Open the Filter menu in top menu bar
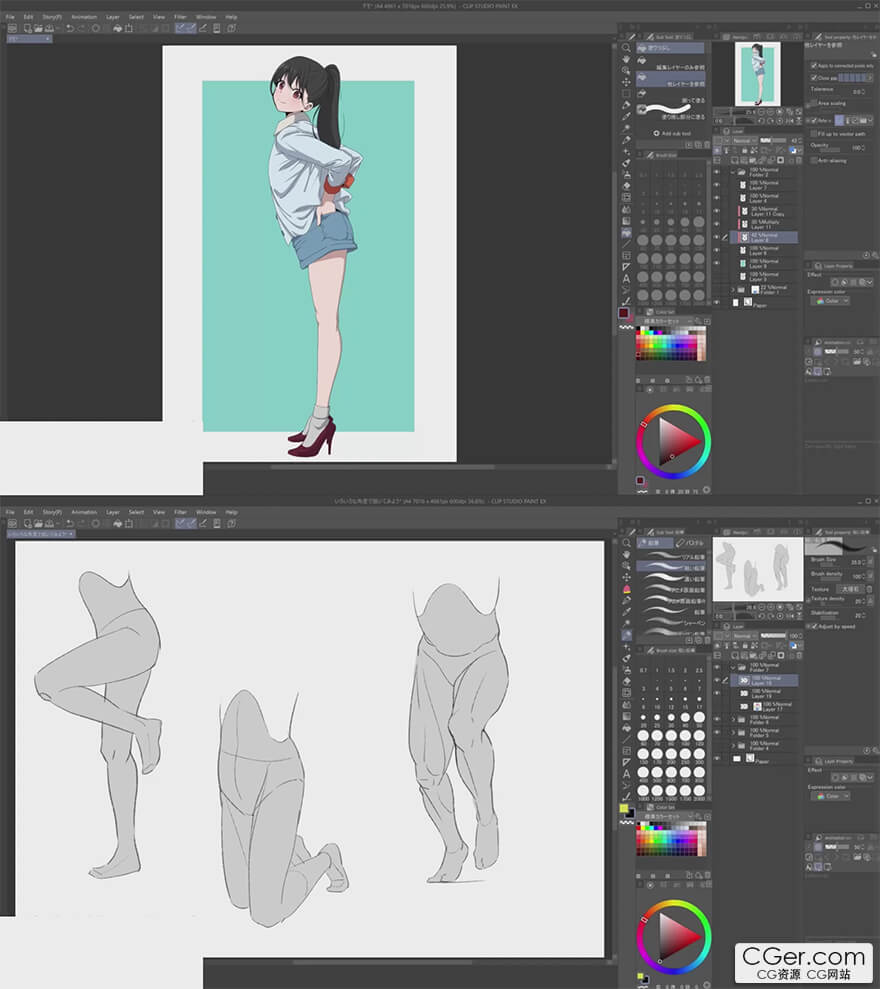Image resolution: width=880 pixels, height=989 pixels. 180,17
